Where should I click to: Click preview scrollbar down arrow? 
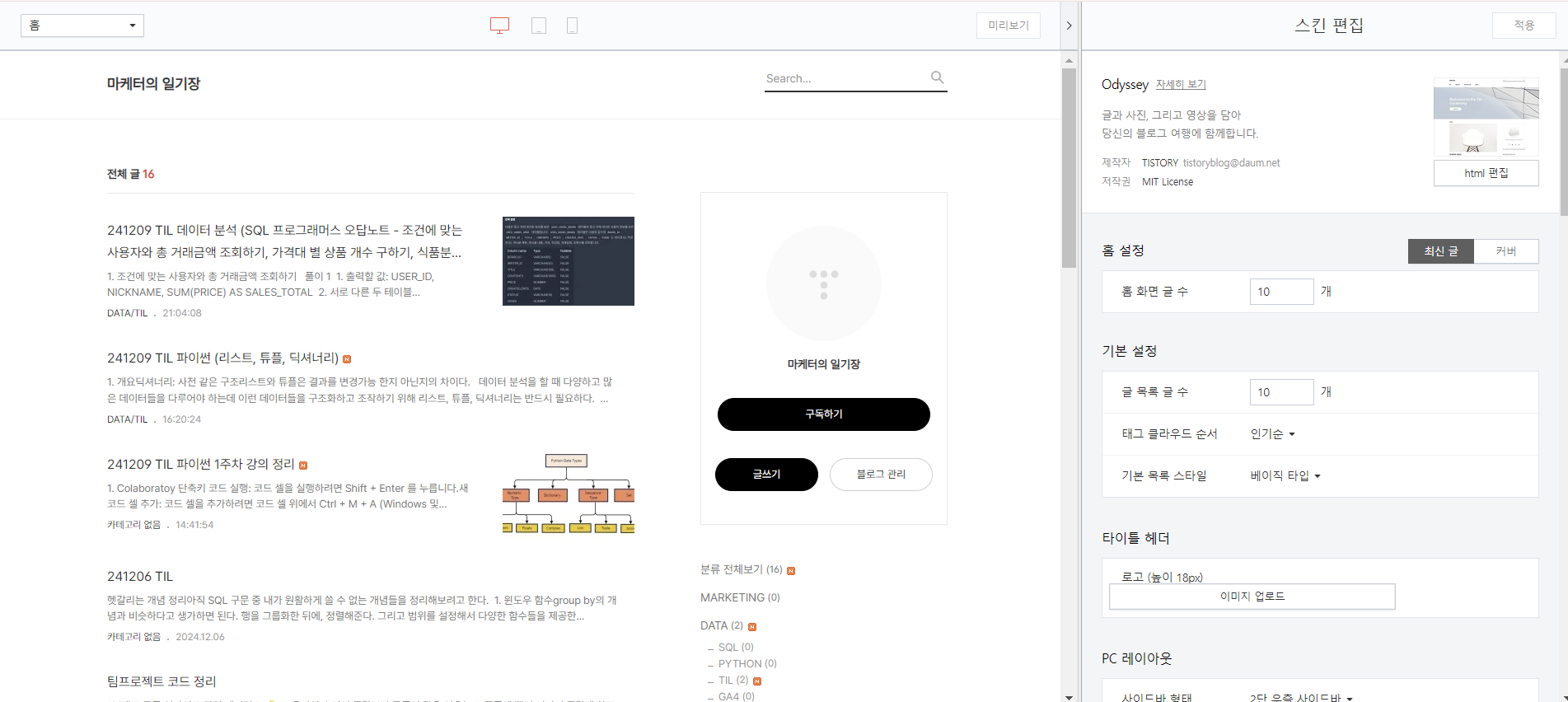coord(1069,697)
